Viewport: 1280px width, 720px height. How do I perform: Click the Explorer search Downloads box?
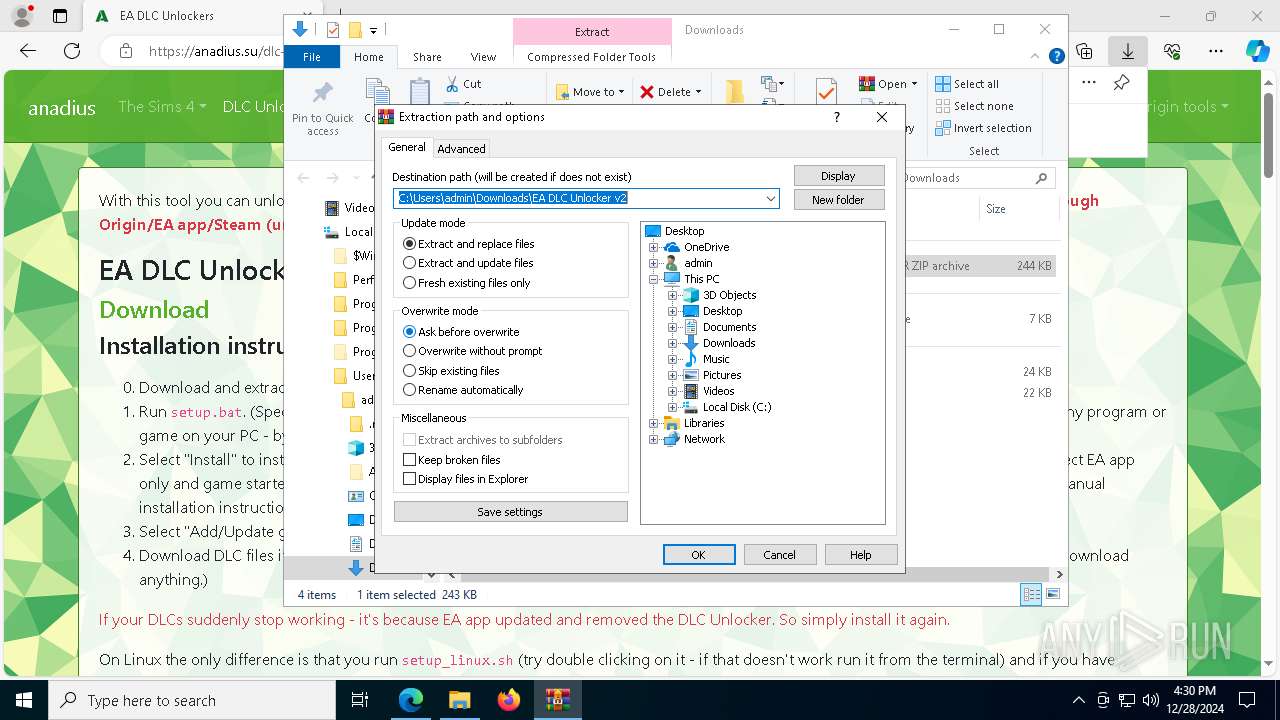(x=975, y=178)
